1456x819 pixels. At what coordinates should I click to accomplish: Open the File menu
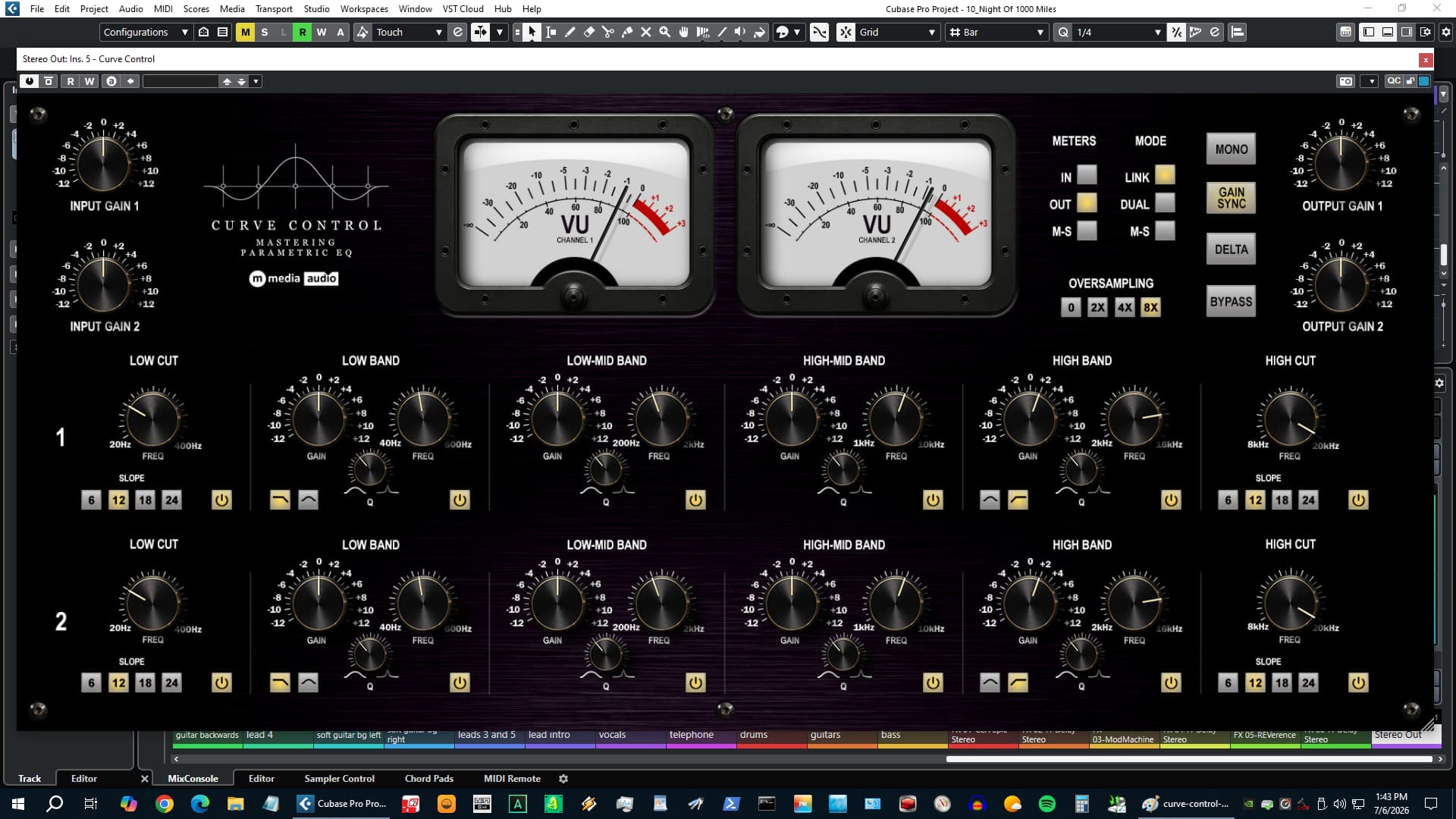(x=37, y=9)
